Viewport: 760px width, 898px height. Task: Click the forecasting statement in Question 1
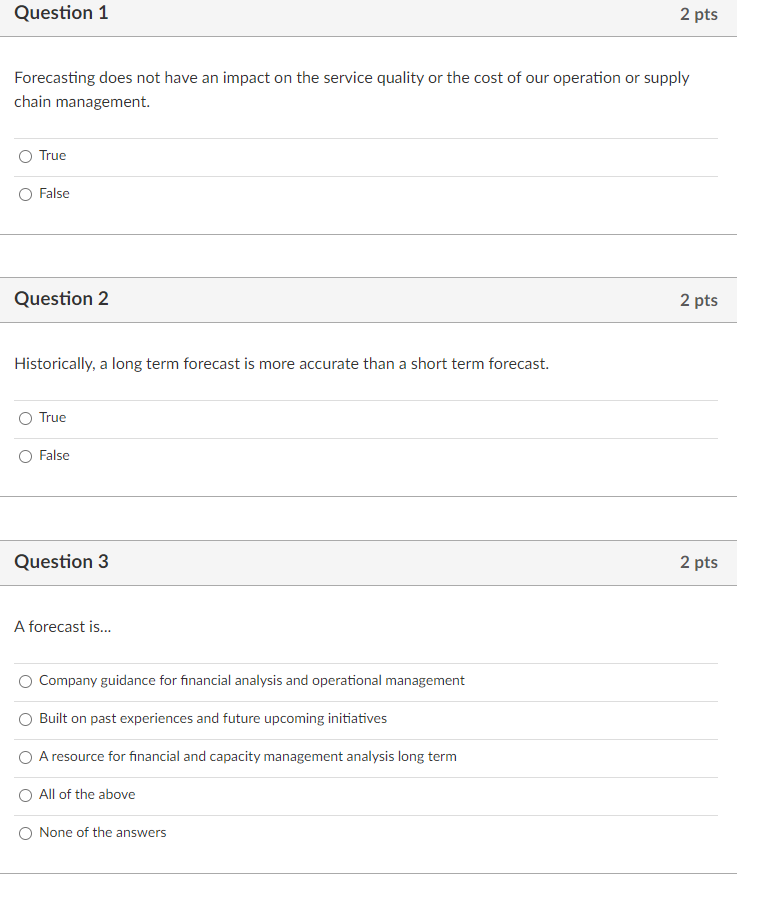click(x=350, y=89)
